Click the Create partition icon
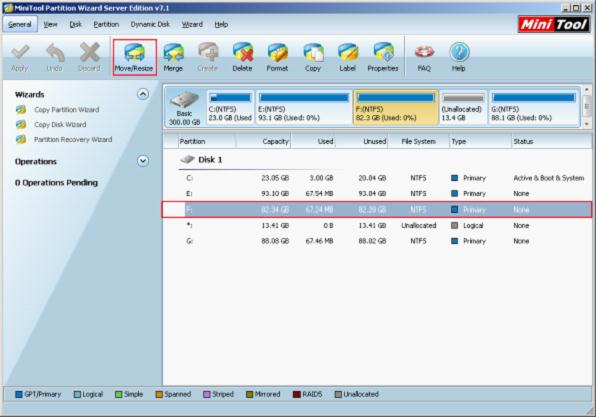Screen dimensions: 596x417 pyautogui.click(x=208, y=52)
